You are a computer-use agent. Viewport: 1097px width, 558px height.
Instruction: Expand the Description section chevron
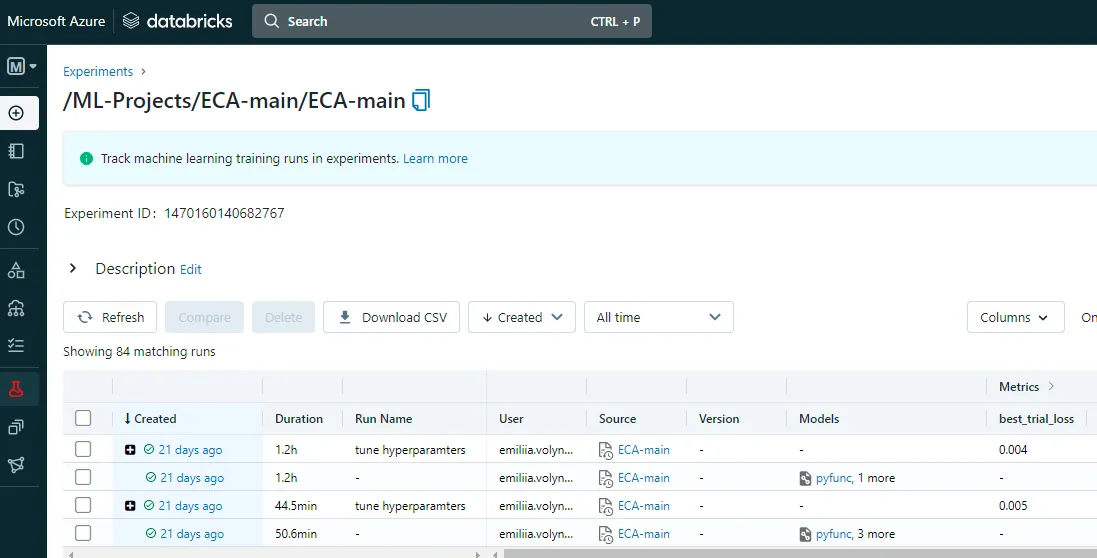click(x=73, y=269)
